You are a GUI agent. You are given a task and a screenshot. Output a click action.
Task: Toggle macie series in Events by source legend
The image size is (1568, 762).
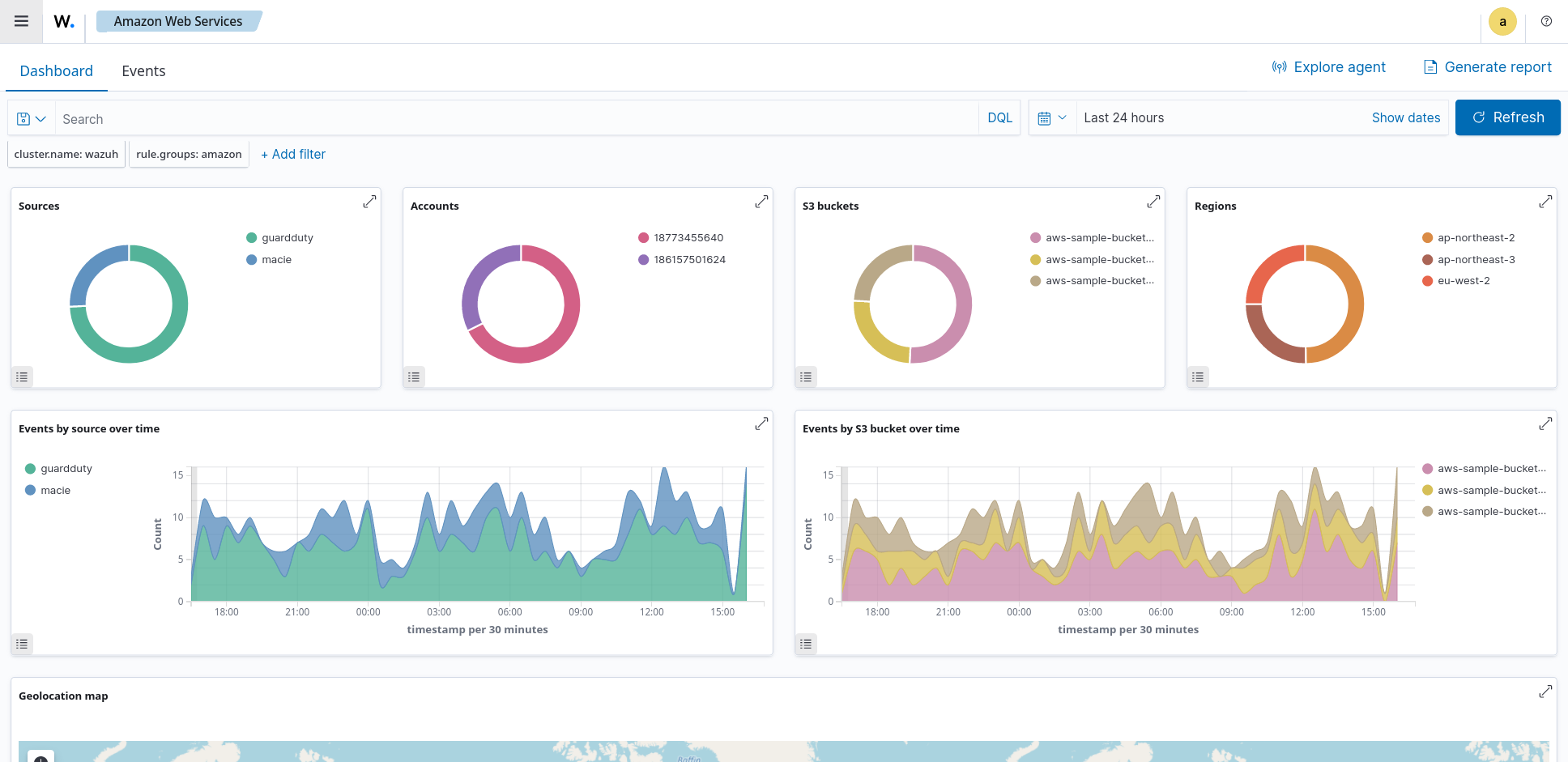55,491
